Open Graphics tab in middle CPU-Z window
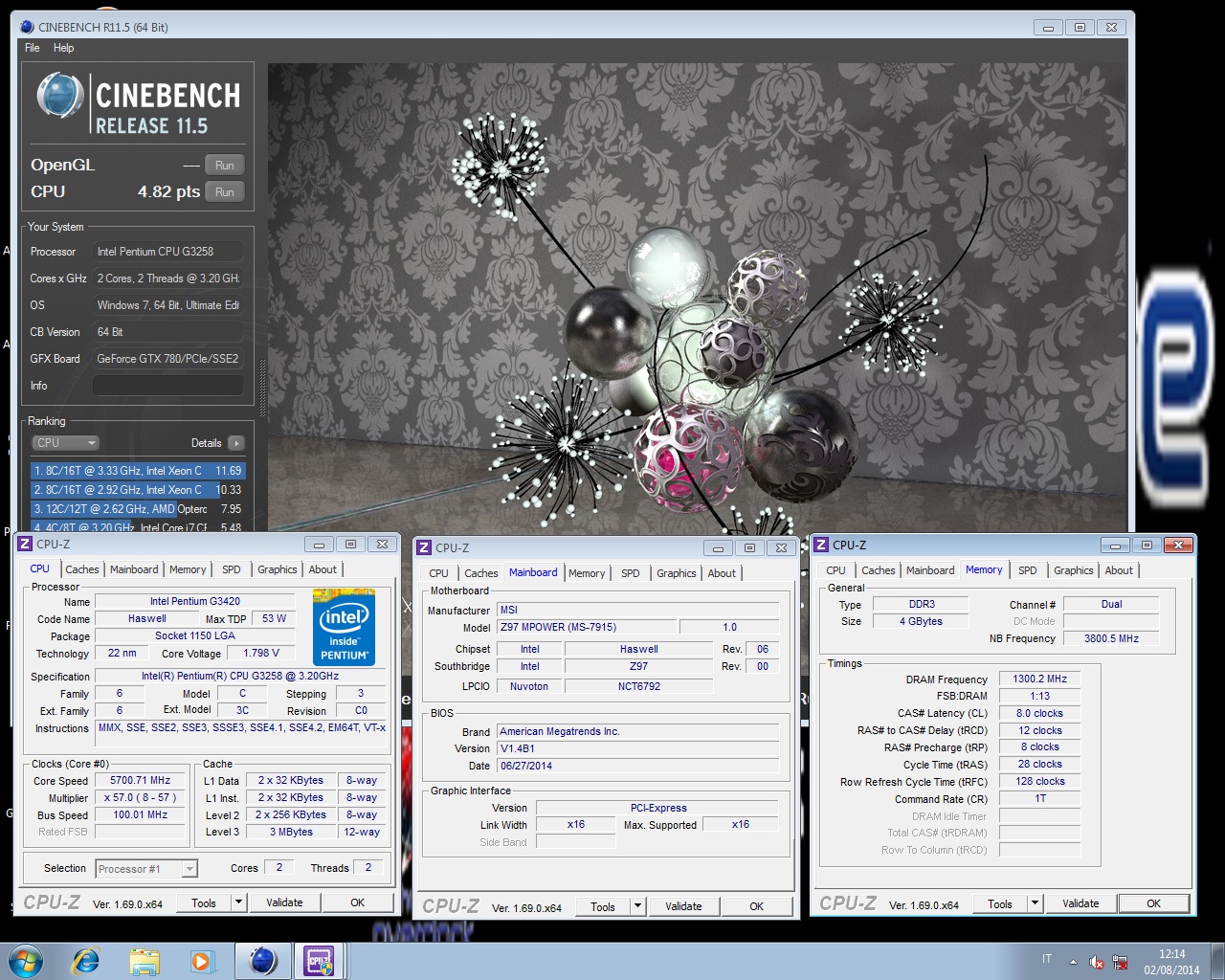 pos(677,573)
